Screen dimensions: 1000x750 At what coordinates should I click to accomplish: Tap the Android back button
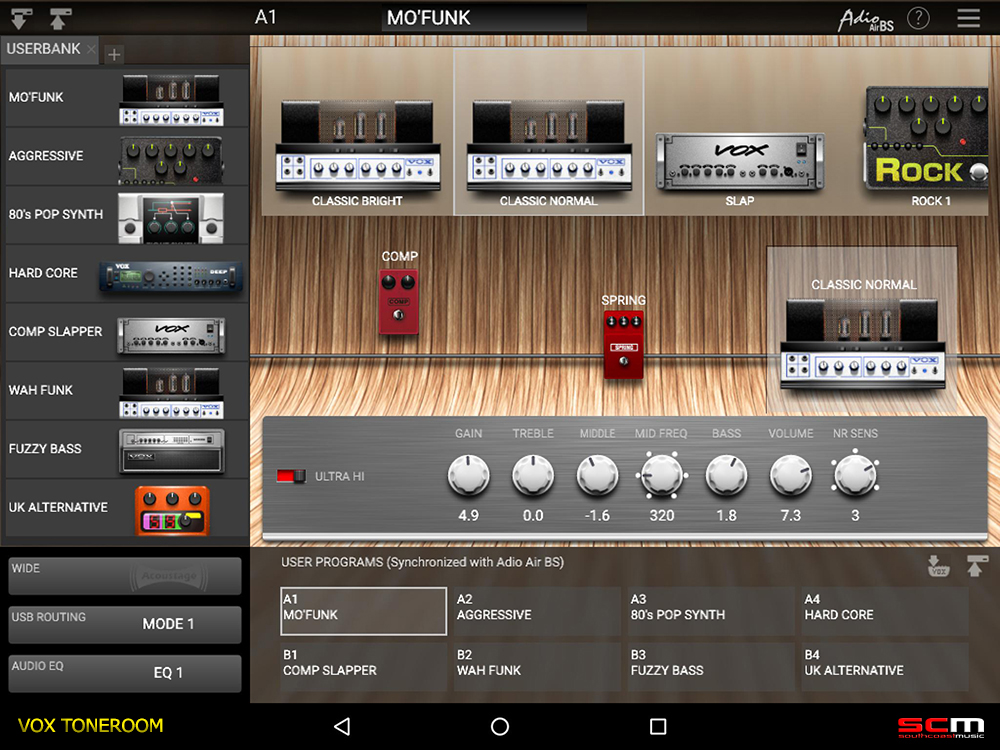(x=342, y=726)
